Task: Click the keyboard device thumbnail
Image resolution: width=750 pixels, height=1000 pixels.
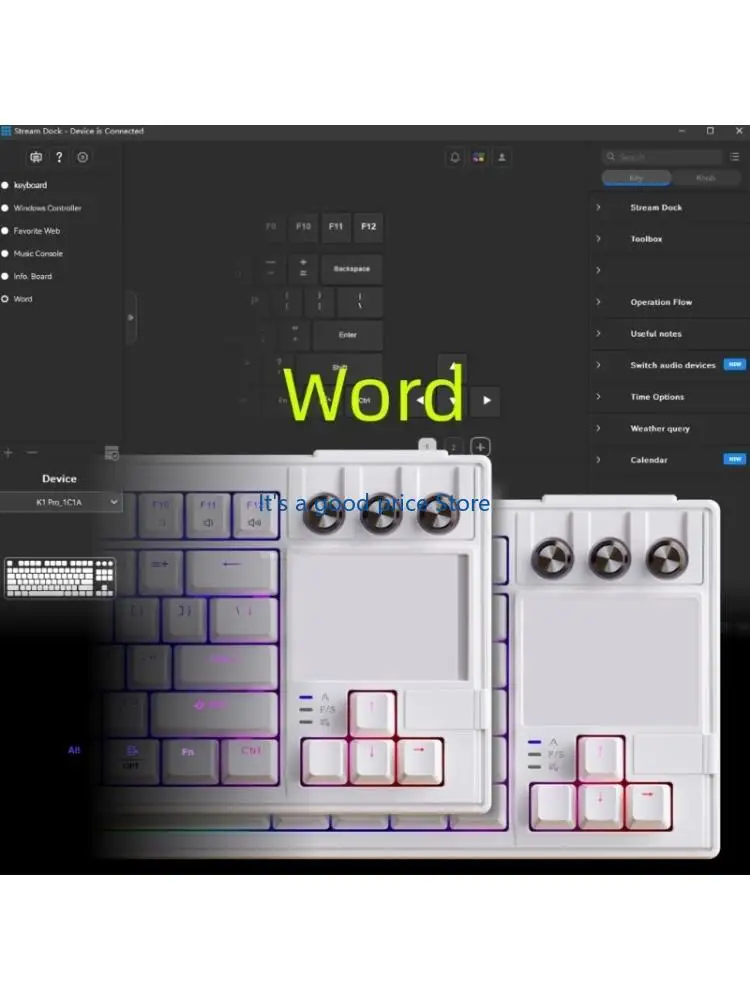Action: [x=60, y=578]
